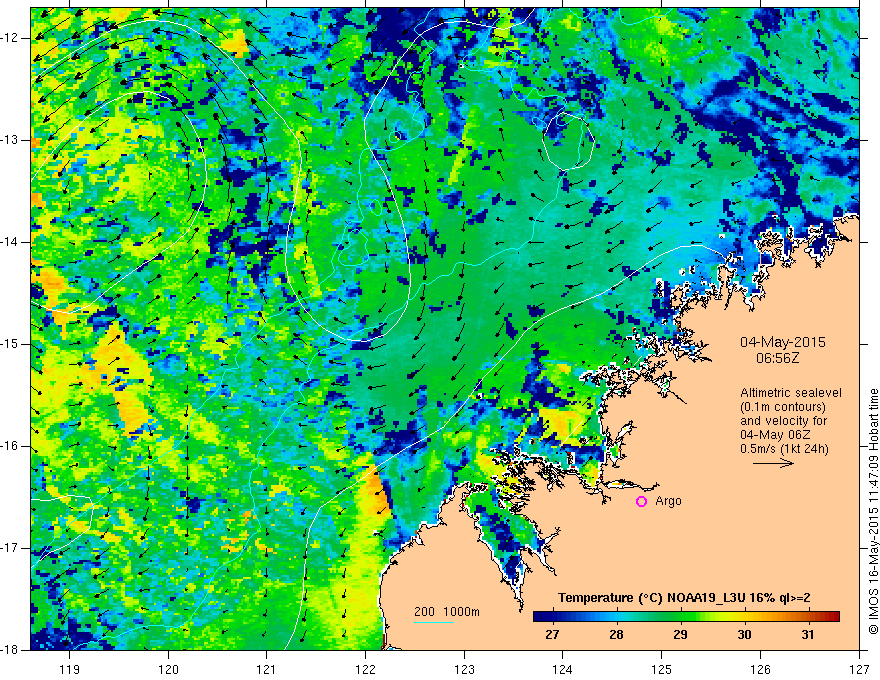This screenshot has height=680, width=880.
Task: Click latitude label -13 on left axis
Action: click(x=11, y=140)
